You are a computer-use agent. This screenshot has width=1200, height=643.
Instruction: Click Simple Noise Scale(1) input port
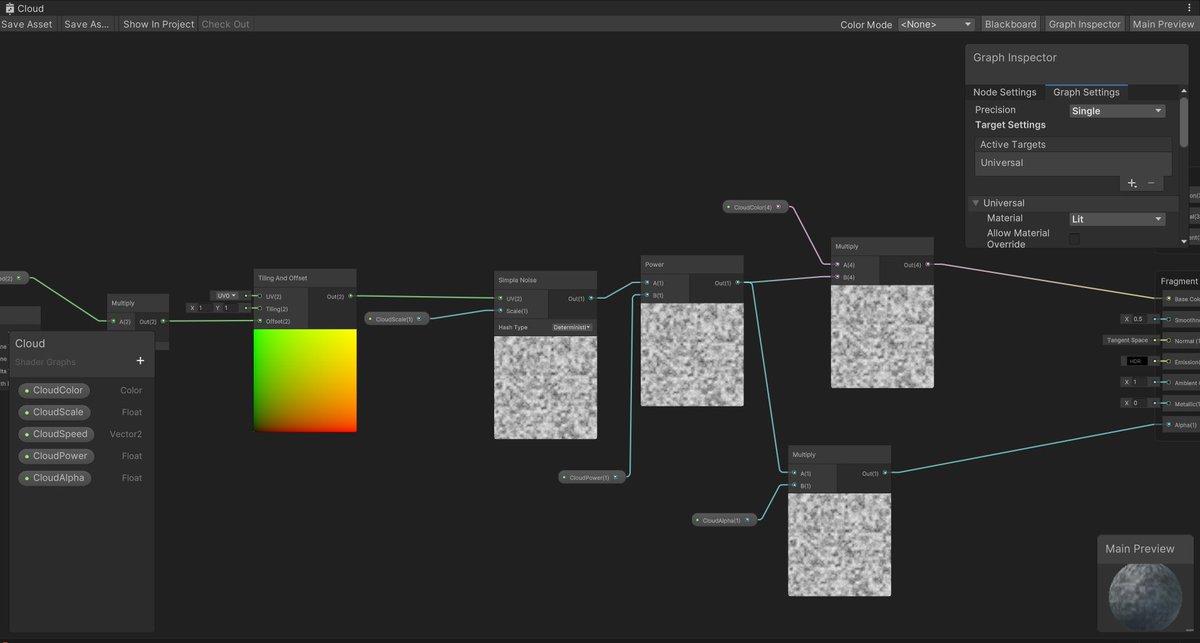coord(500,311)
